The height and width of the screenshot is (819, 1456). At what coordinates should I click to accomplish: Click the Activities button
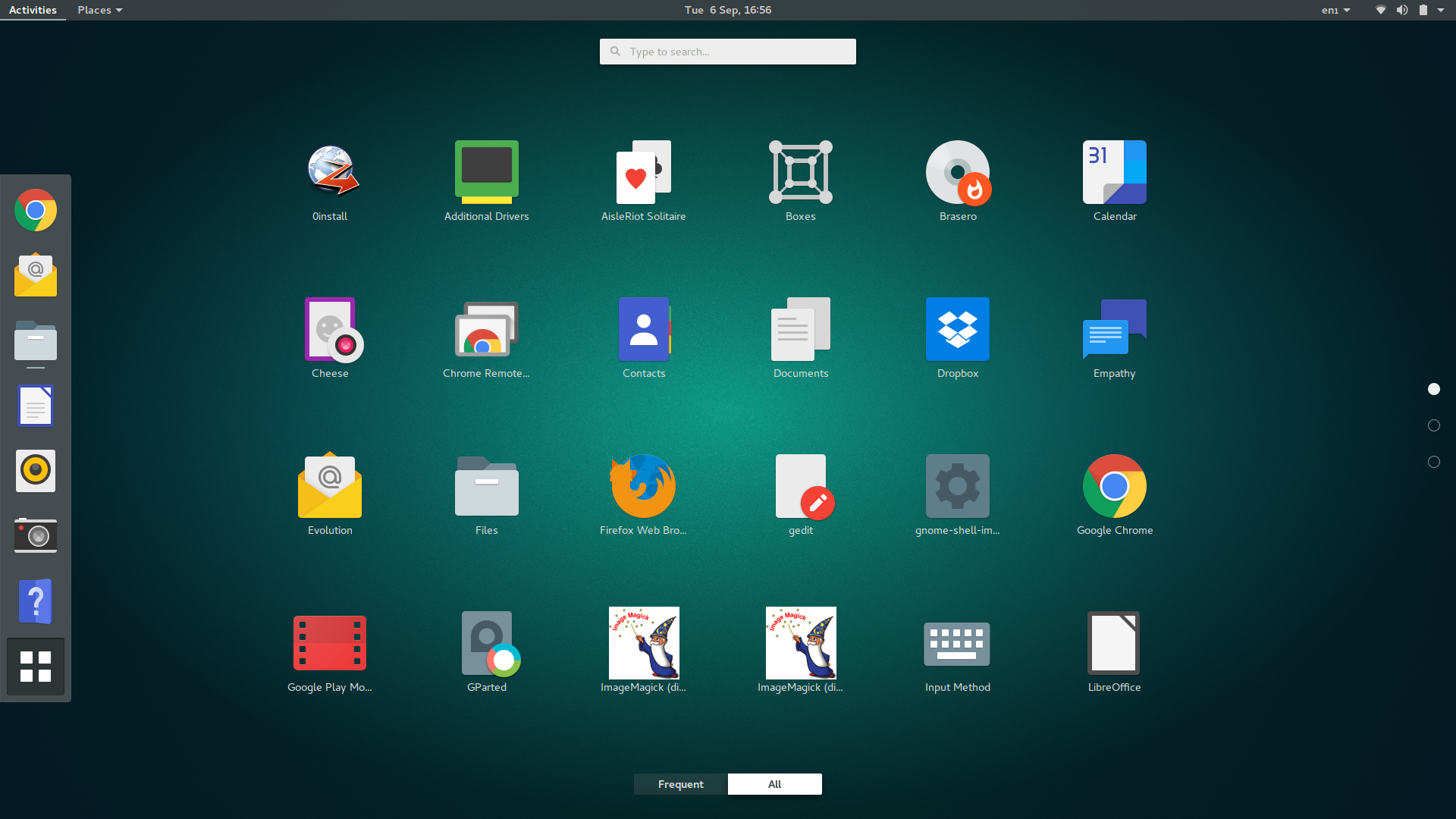(x=33, y=10)
